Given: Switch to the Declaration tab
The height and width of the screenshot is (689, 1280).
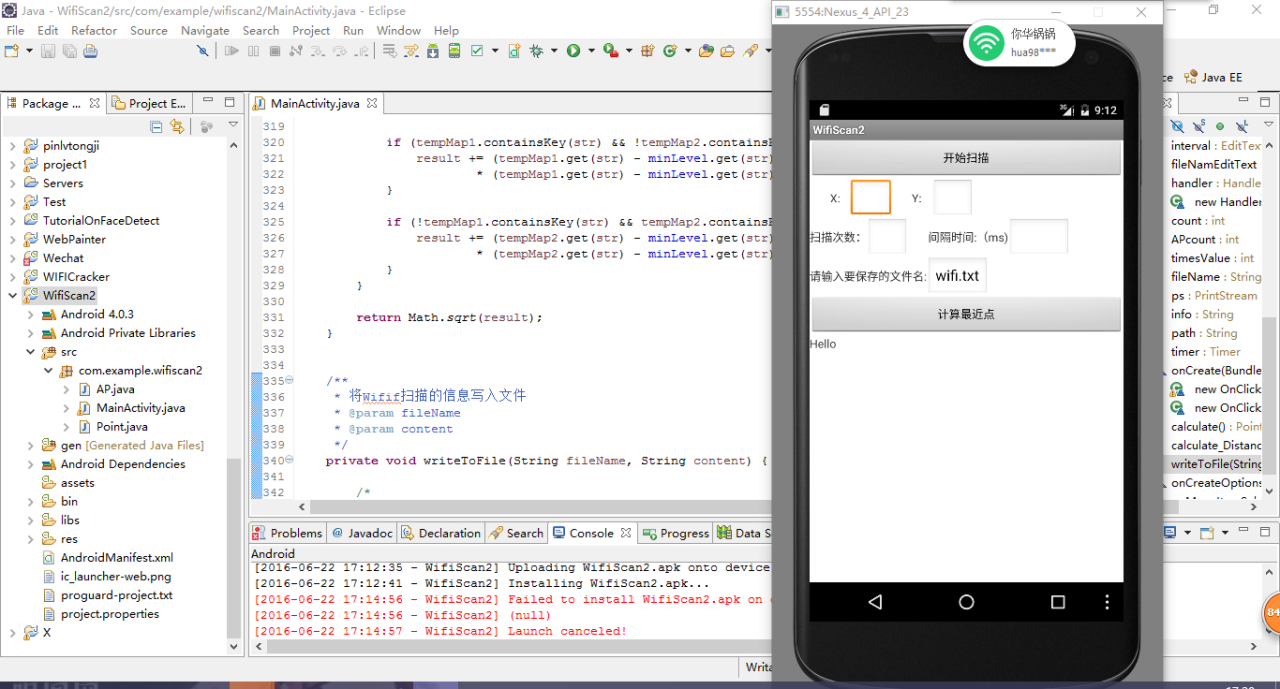Looking at the screenshot, I should pos(441,533).
